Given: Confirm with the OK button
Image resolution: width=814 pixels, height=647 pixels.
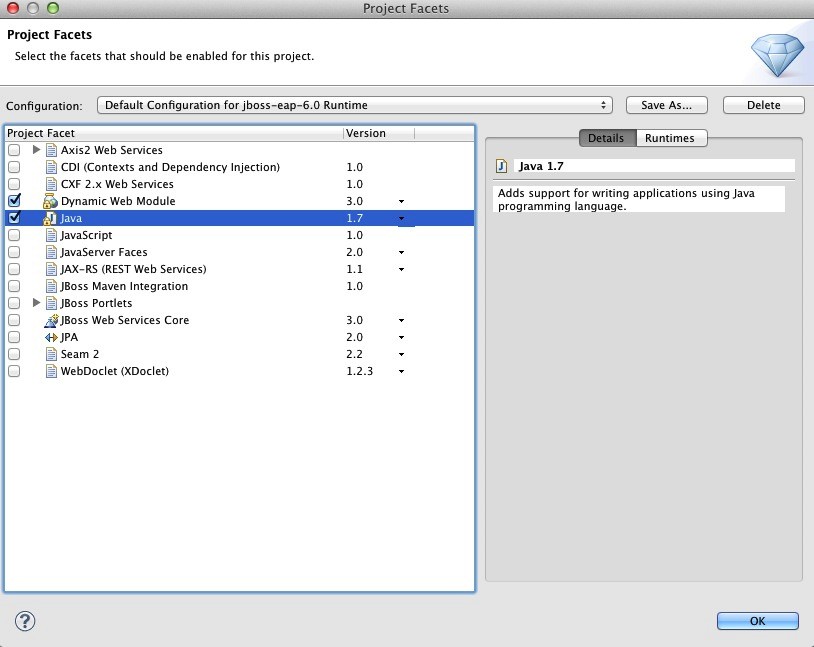Looking at the screenshot, I should [x=757, y=621].
